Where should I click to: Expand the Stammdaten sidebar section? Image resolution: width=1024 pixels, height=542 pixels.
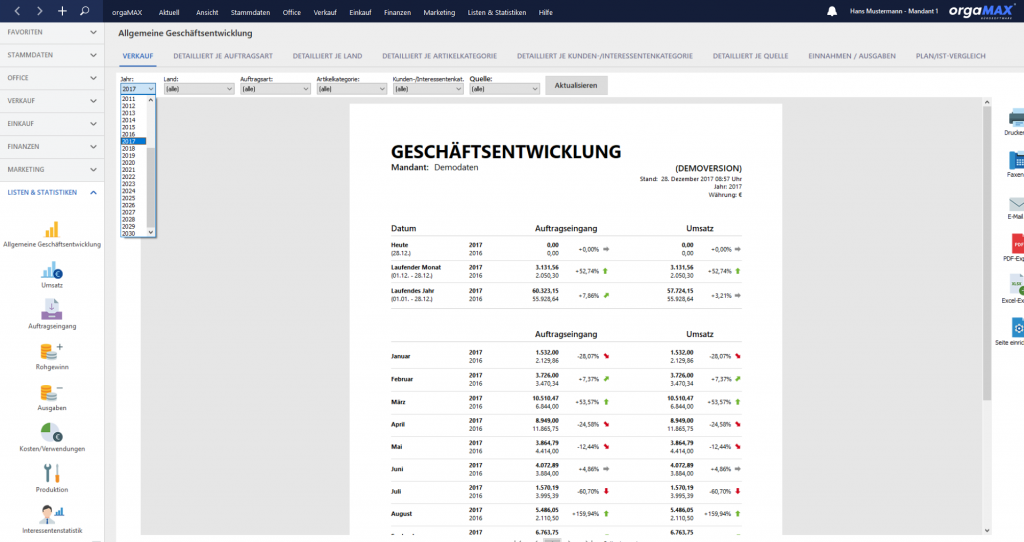(52, 55)
